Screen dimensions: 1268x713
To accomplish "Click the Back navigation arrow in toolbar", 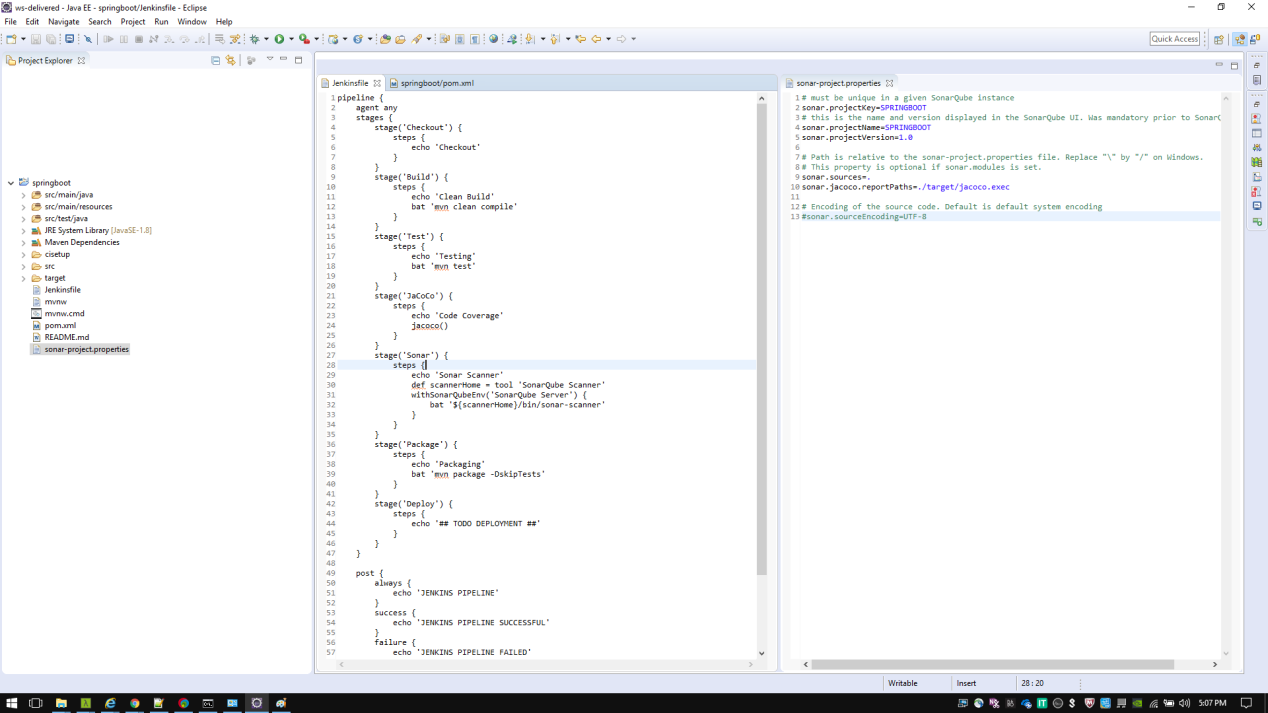I will click(596, 39).
